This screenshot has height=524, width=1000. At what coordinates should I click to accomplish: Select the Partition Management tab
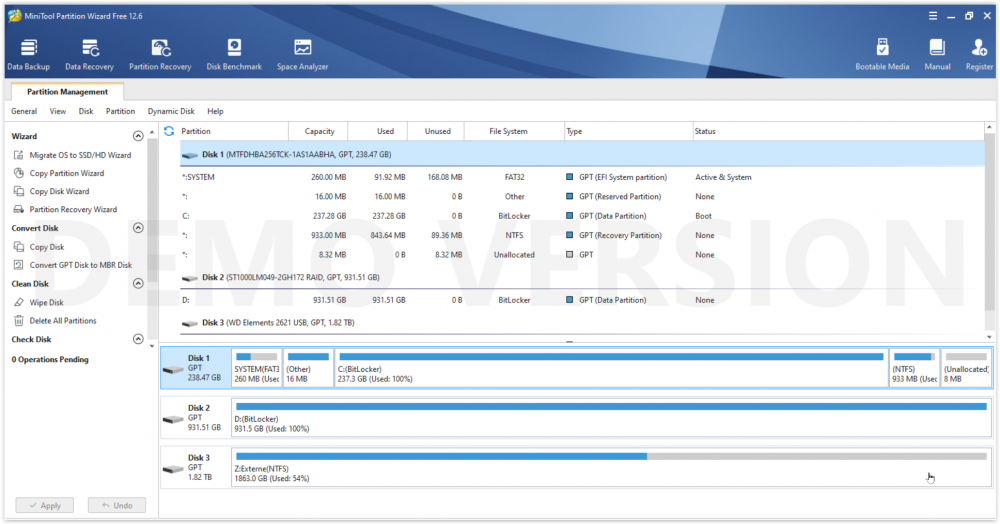pyautogui.click(x=67, y=92)
